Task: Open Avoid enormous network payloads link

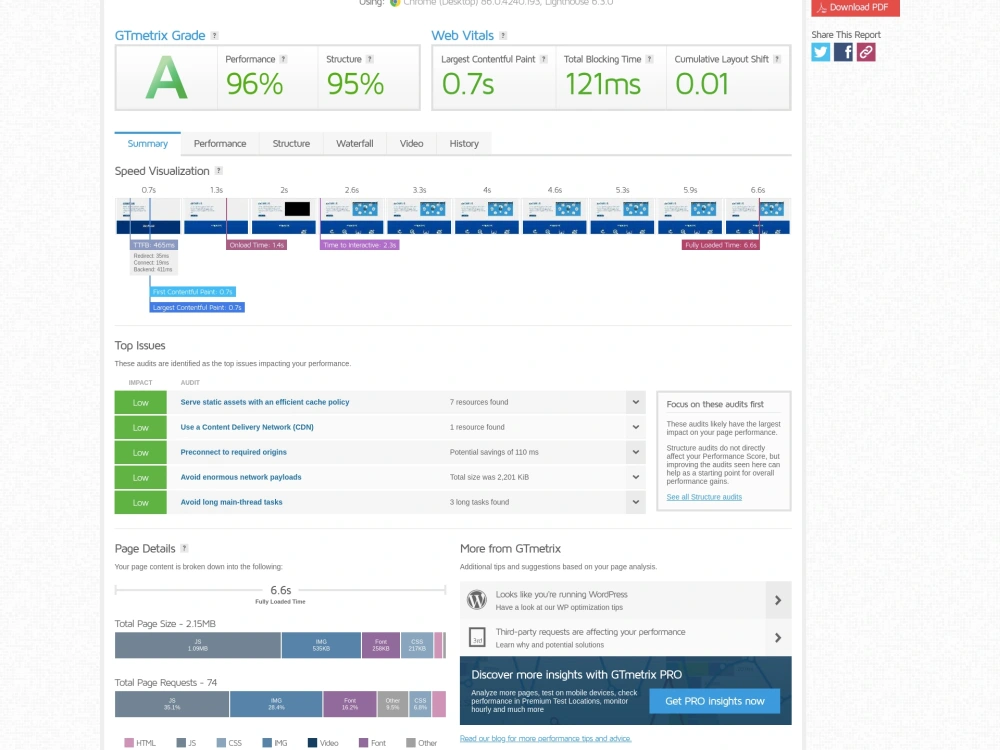Action: coord(241,477)
